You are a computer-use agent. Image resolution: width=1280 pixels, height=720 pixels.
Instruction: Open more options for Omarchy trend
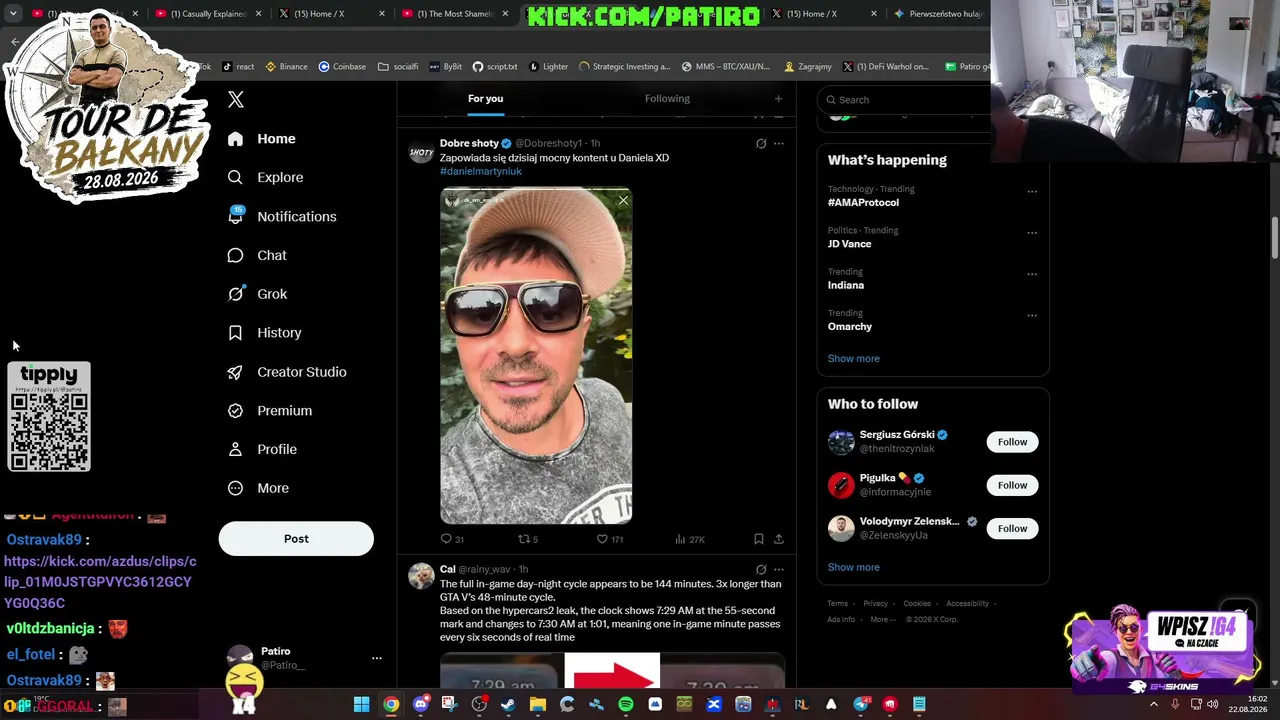(1032, 316)
